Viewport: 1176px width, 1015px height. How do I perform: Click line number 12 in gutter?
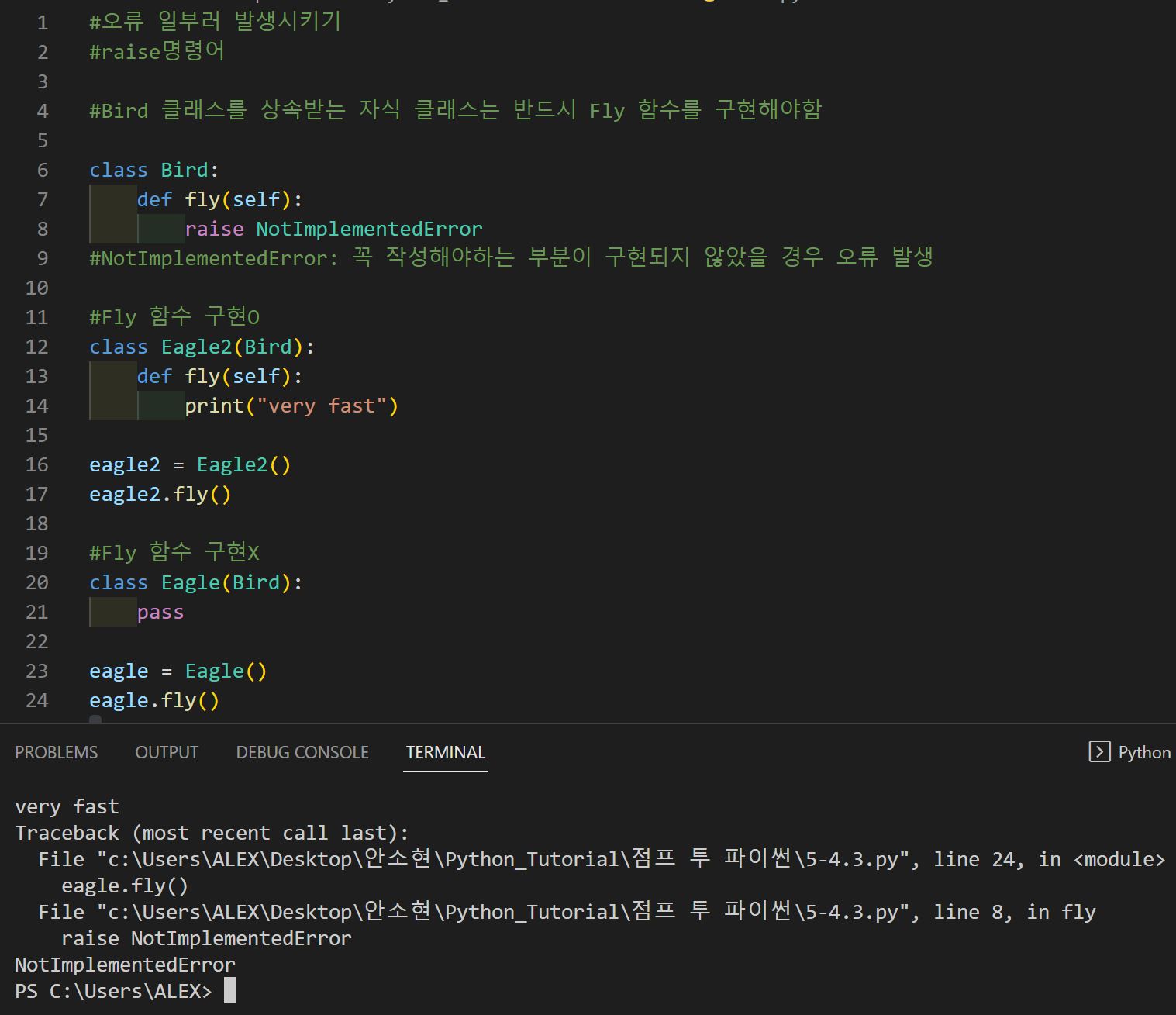coord(37,347)
